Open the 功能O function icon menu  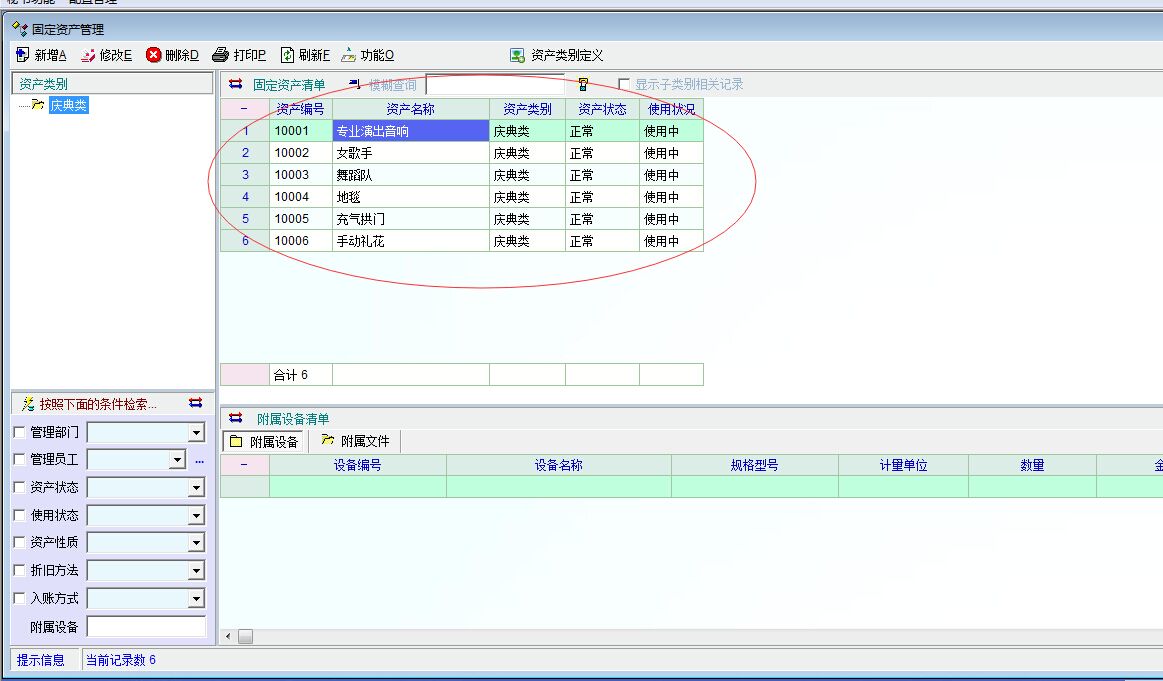tap(349, 55)
